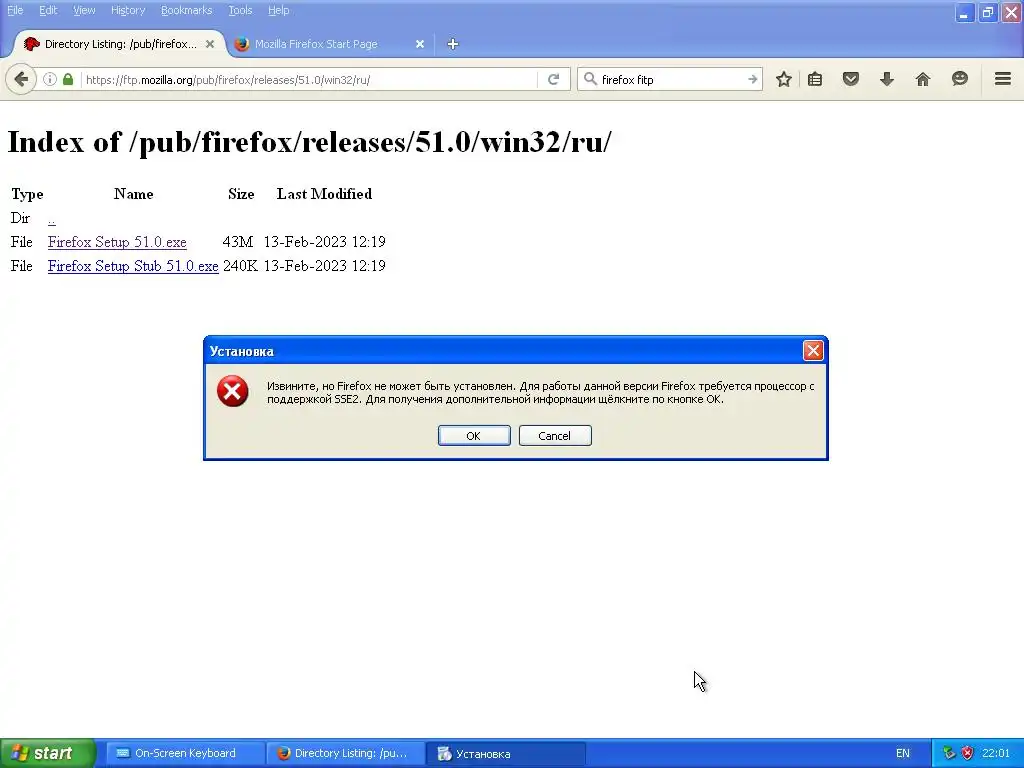Screen dimensions: 1024x768
Task: Open the History menu
Action: (127, 10)
